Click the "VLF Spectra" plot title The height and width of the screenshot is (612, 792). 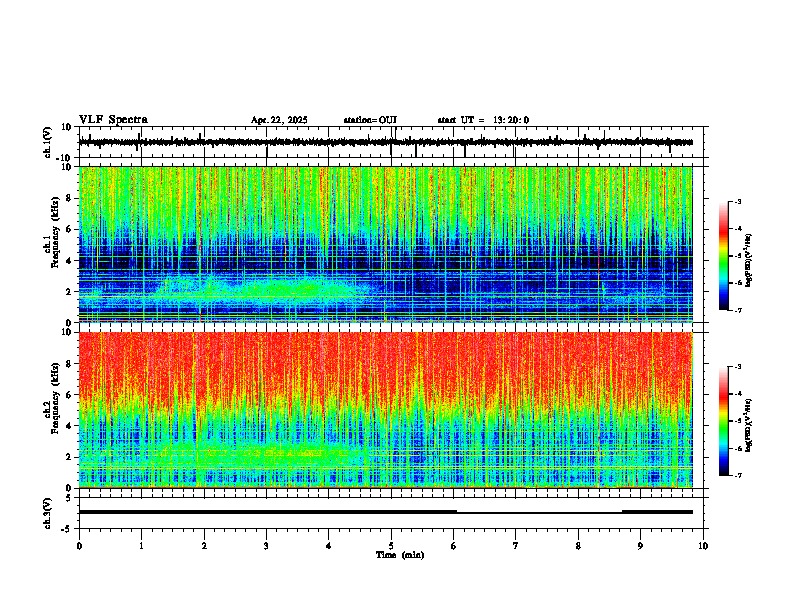(x=113, y=120)
